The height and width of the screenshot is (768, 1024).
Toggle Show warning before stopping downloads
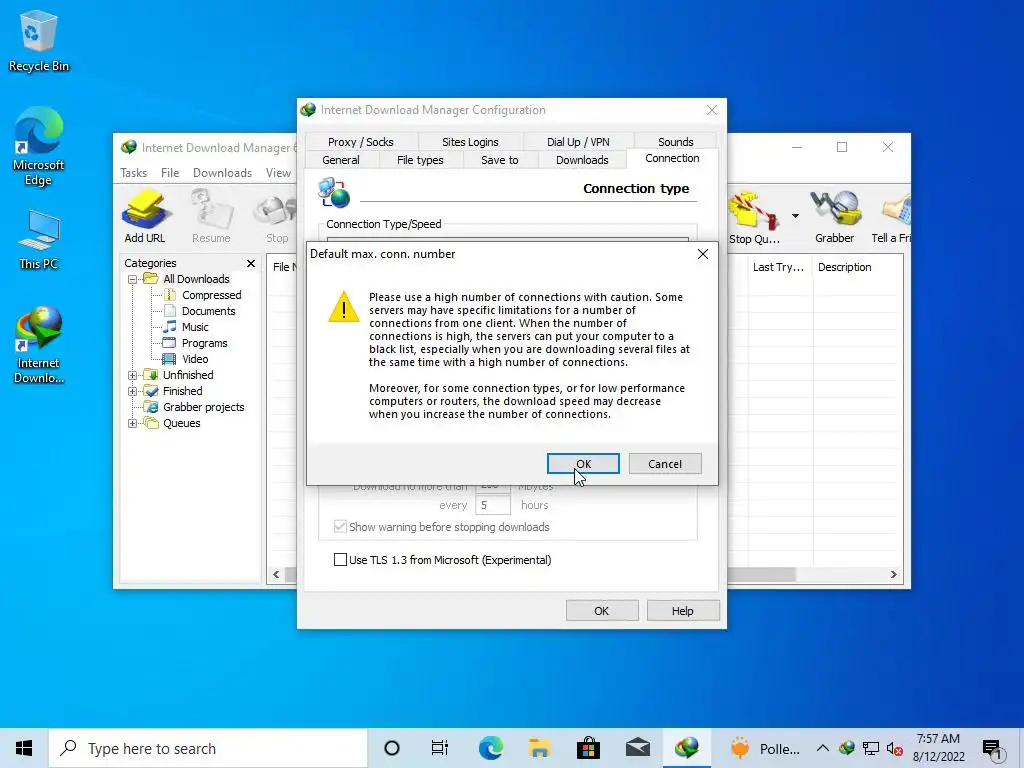(x=340, y=527)
